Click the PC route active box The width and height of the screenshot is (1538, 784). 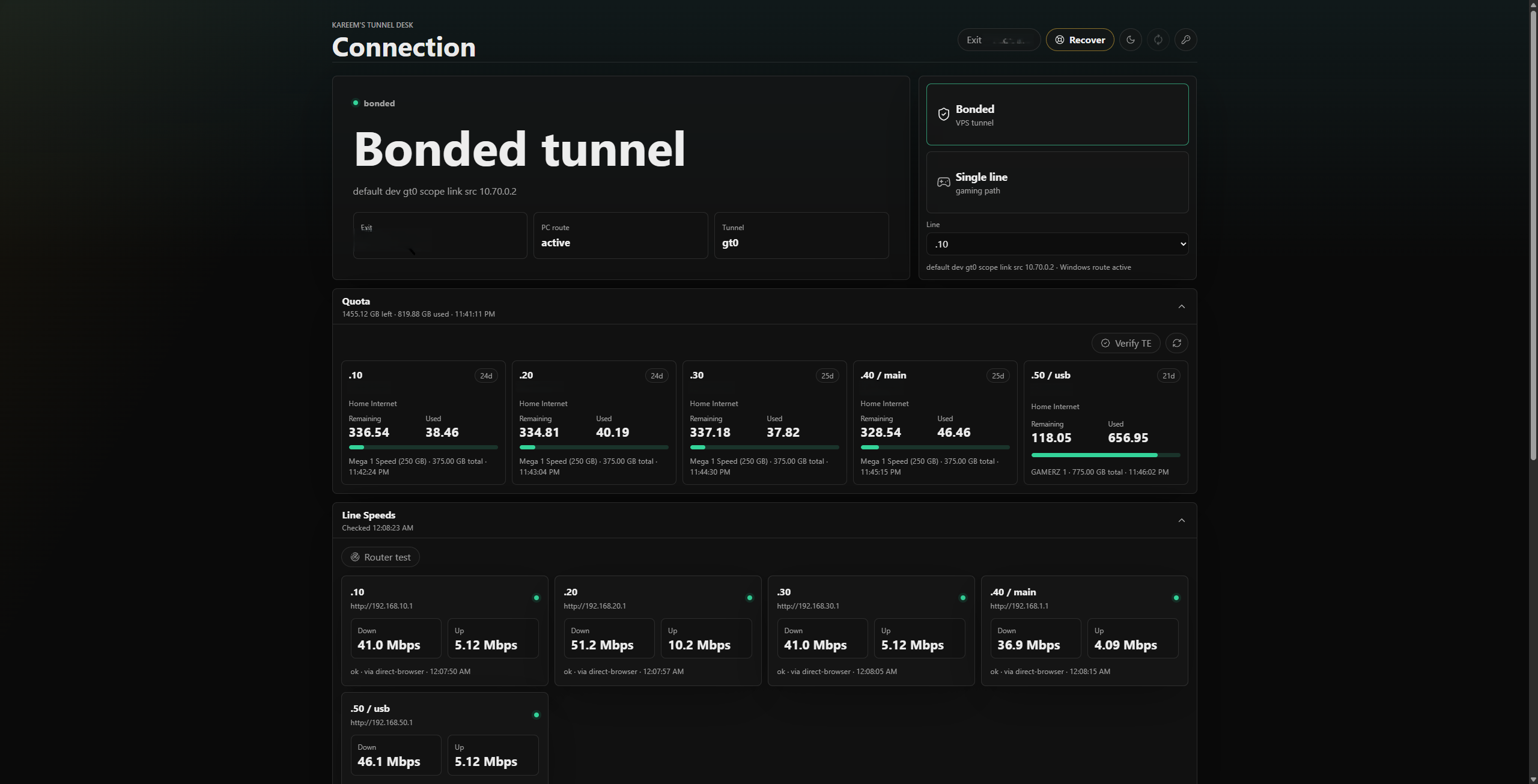pos(621,236)
